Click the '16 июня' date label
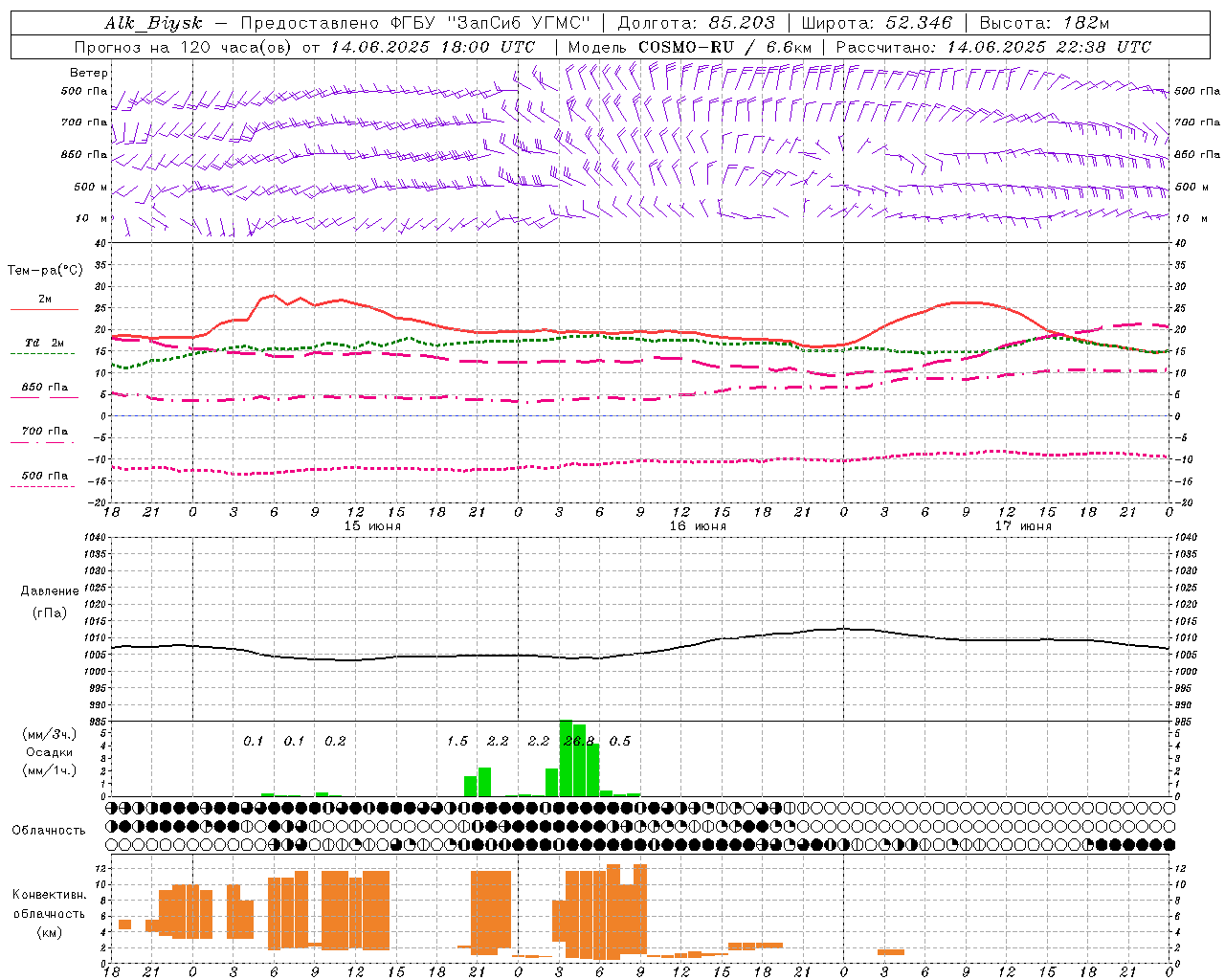Viewport: 1225px width, 980px height. coord(698,526)
